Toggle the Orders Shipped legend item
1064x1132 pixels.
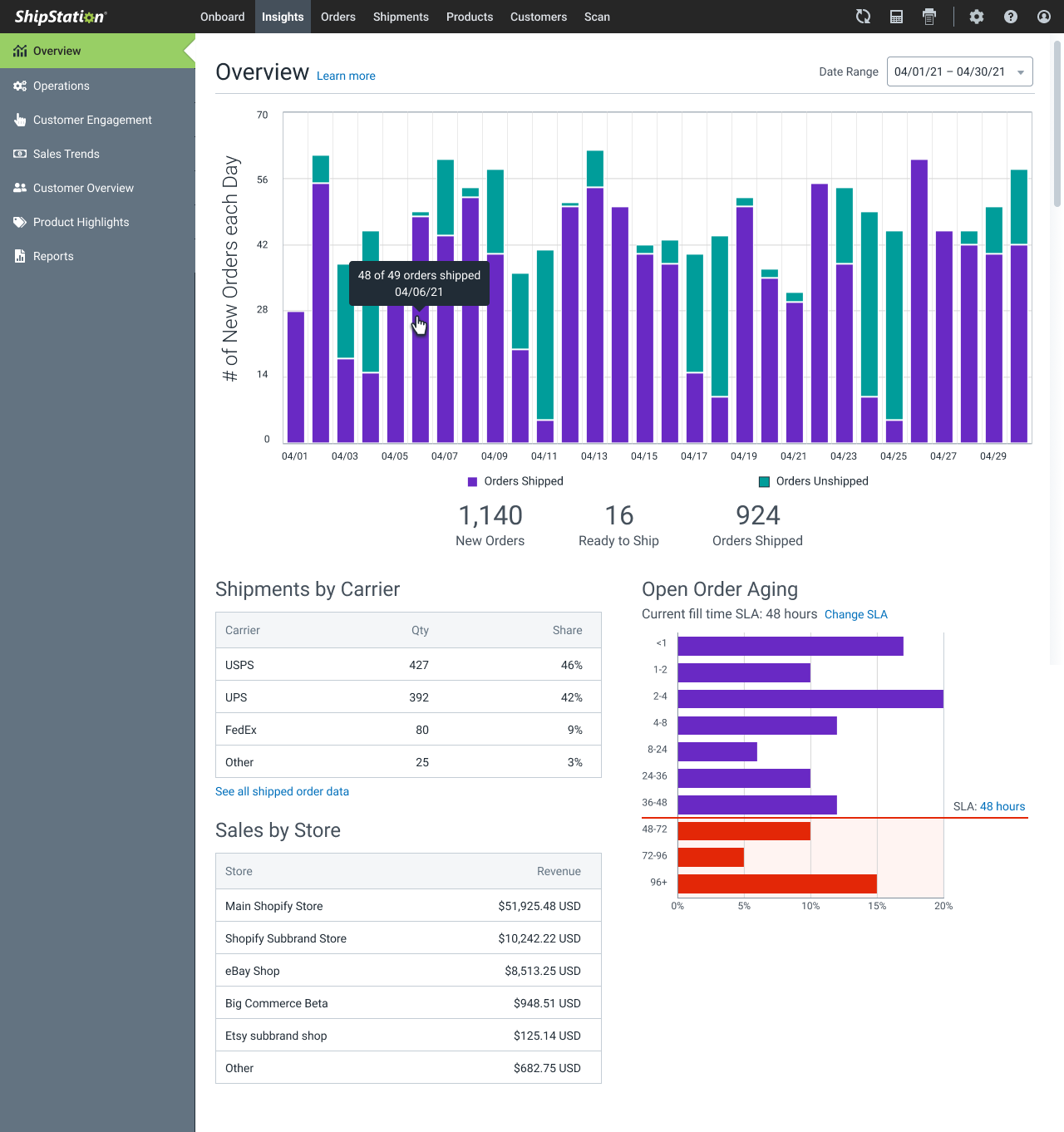point(515,481)
